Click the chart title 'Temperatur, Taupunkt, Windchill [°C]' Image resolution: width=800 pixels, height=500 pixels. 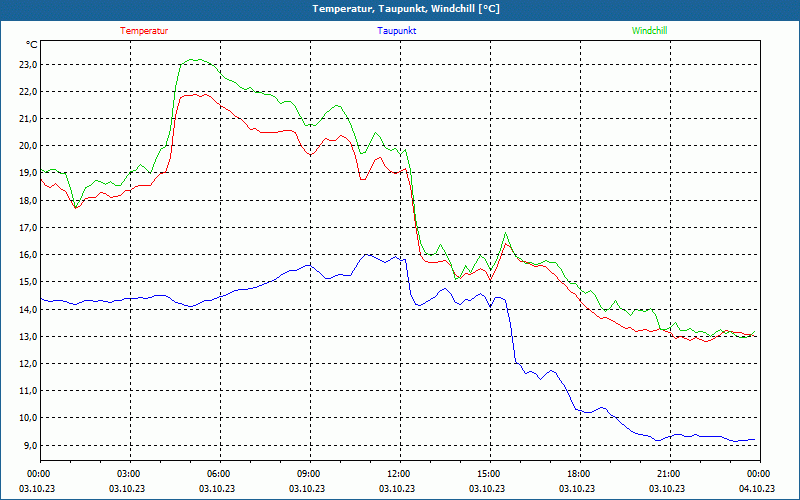click(406, 9)
